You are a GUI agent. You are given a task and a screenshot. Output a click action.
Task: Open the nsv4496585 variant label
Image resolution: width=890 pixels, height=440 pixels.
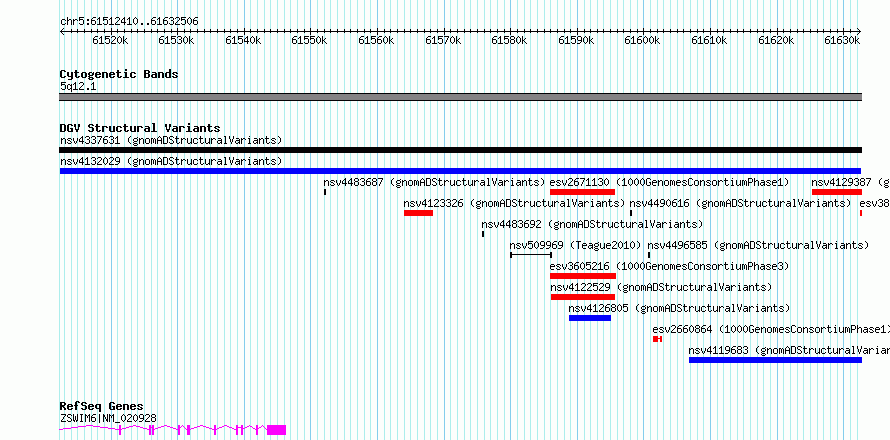(x=758, y=245)
